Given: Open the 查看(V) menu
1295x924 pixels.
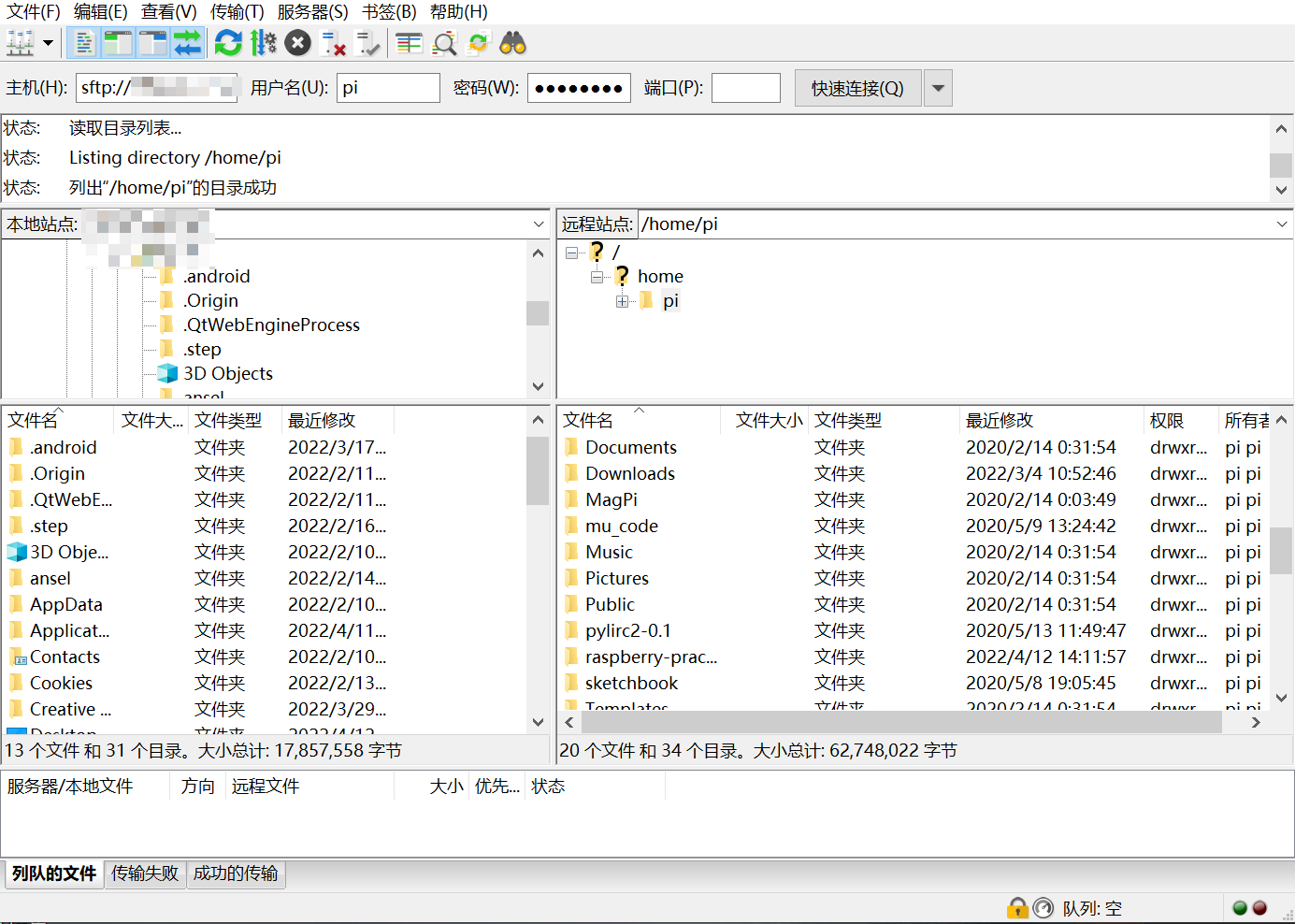Looking at the screenshot, I should click(169, 12).
